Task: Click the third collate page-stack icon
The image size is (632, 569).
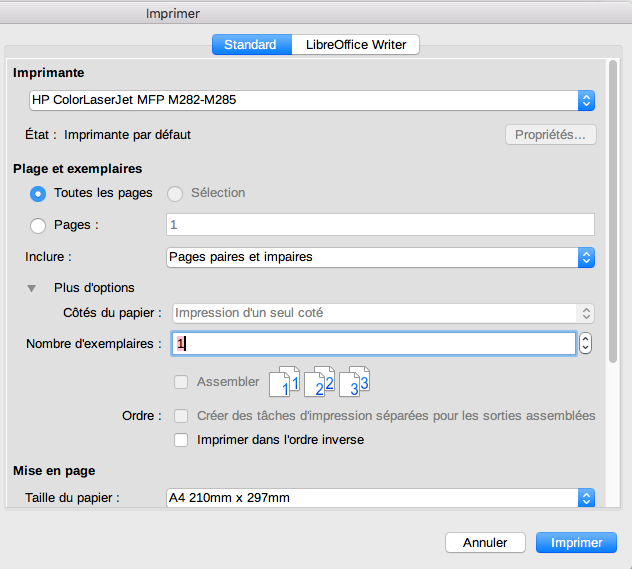Action: (354, 381)
